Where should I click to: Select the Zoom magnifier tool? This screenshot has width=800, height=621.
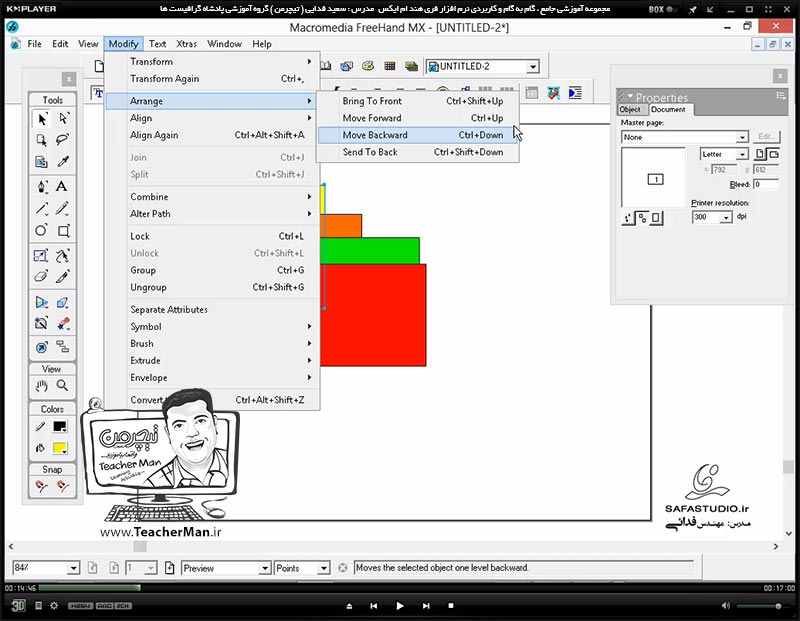click(63, 386)
